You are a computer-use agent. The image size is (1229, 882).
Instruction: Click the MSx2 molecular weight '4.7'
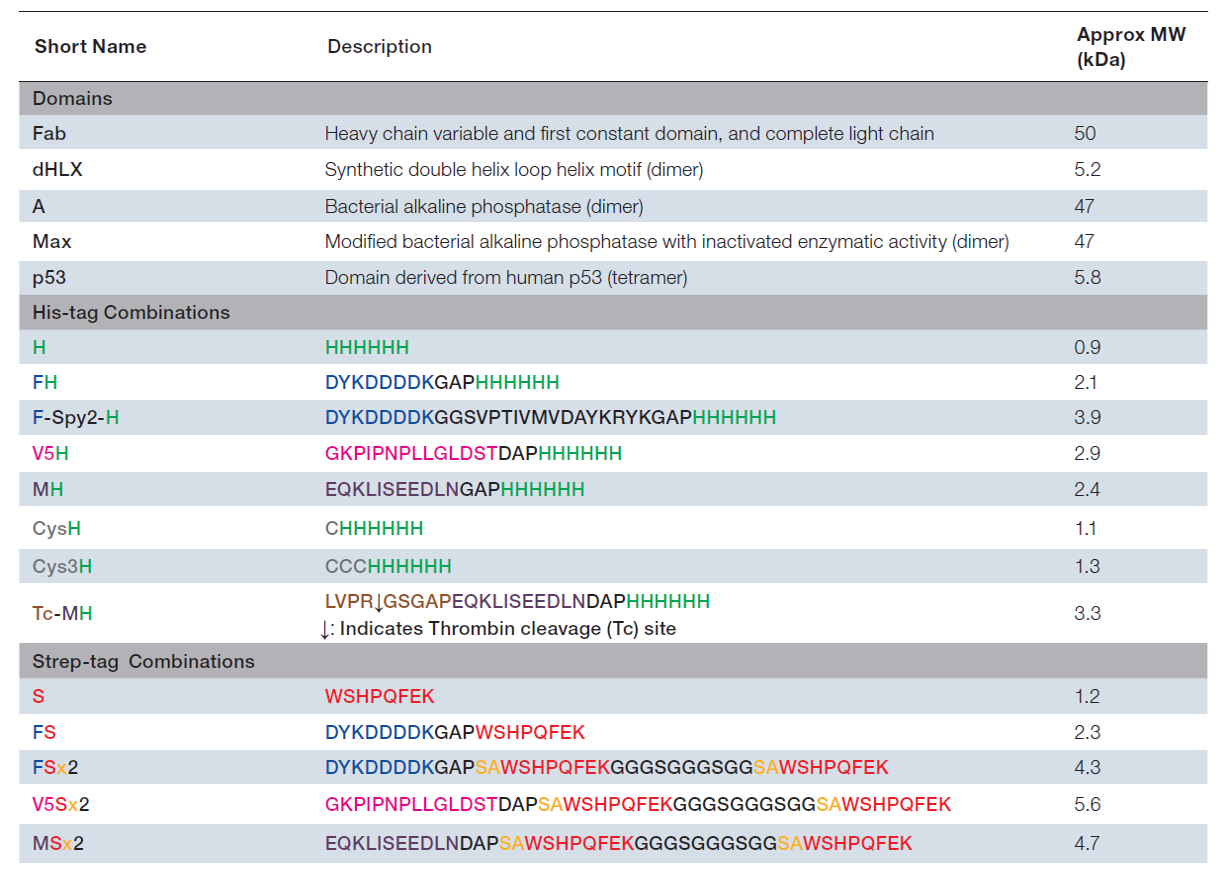tap(1087, 844)
